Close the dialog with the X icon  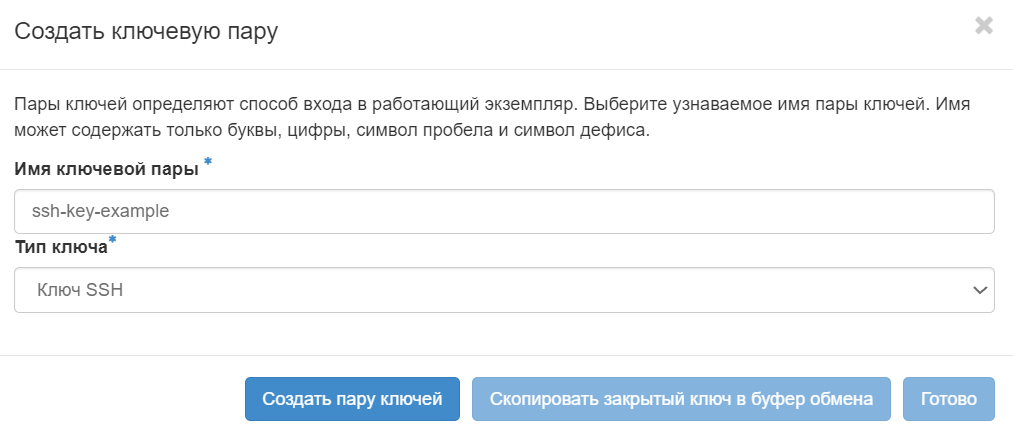coord(984,27)
